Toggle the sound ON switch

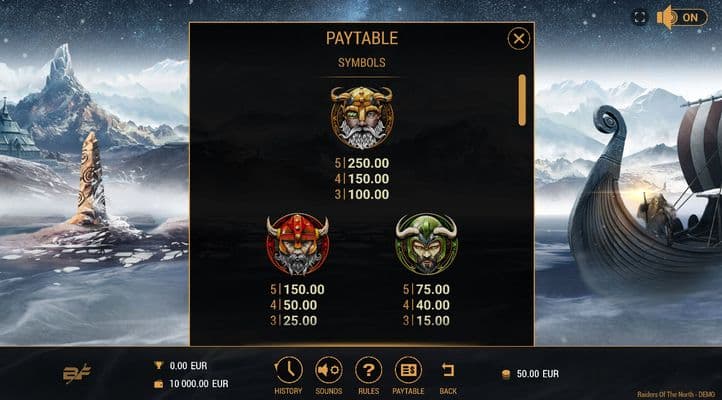coord(682,18)
